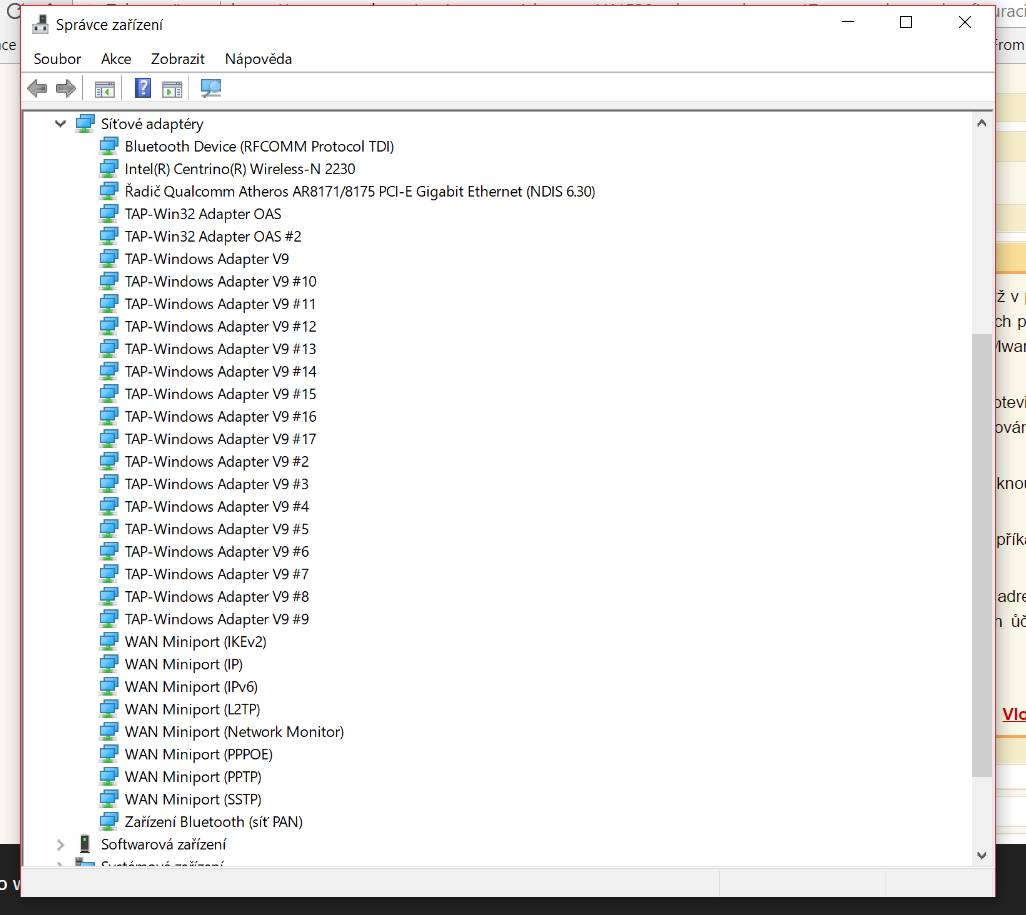Image resolution: width=1026 pixels, height=915 pixels.
Task: Select TAP-Windows Adapter V9 #7
Action: (x=217, y=574)
